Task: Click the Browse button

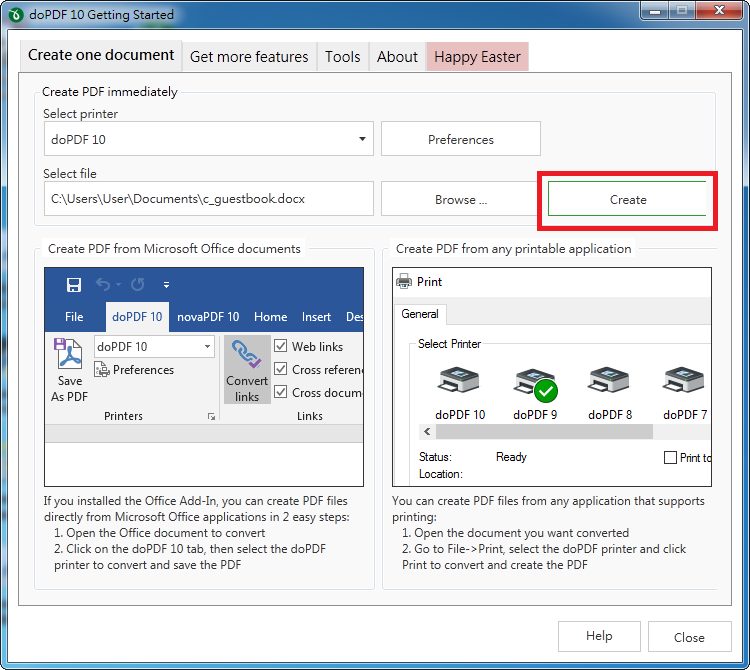Action: (461, 199)
